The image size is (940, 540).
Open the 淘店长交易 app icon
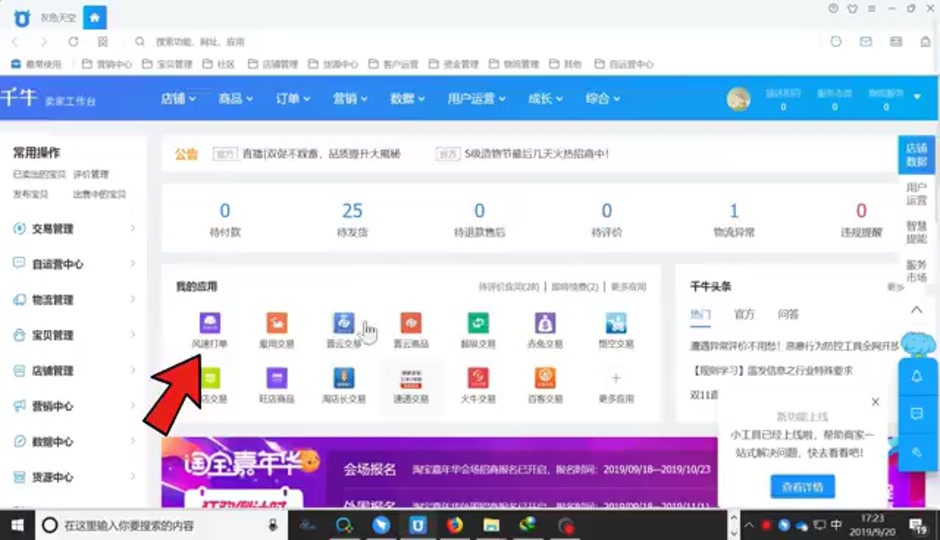344,378
